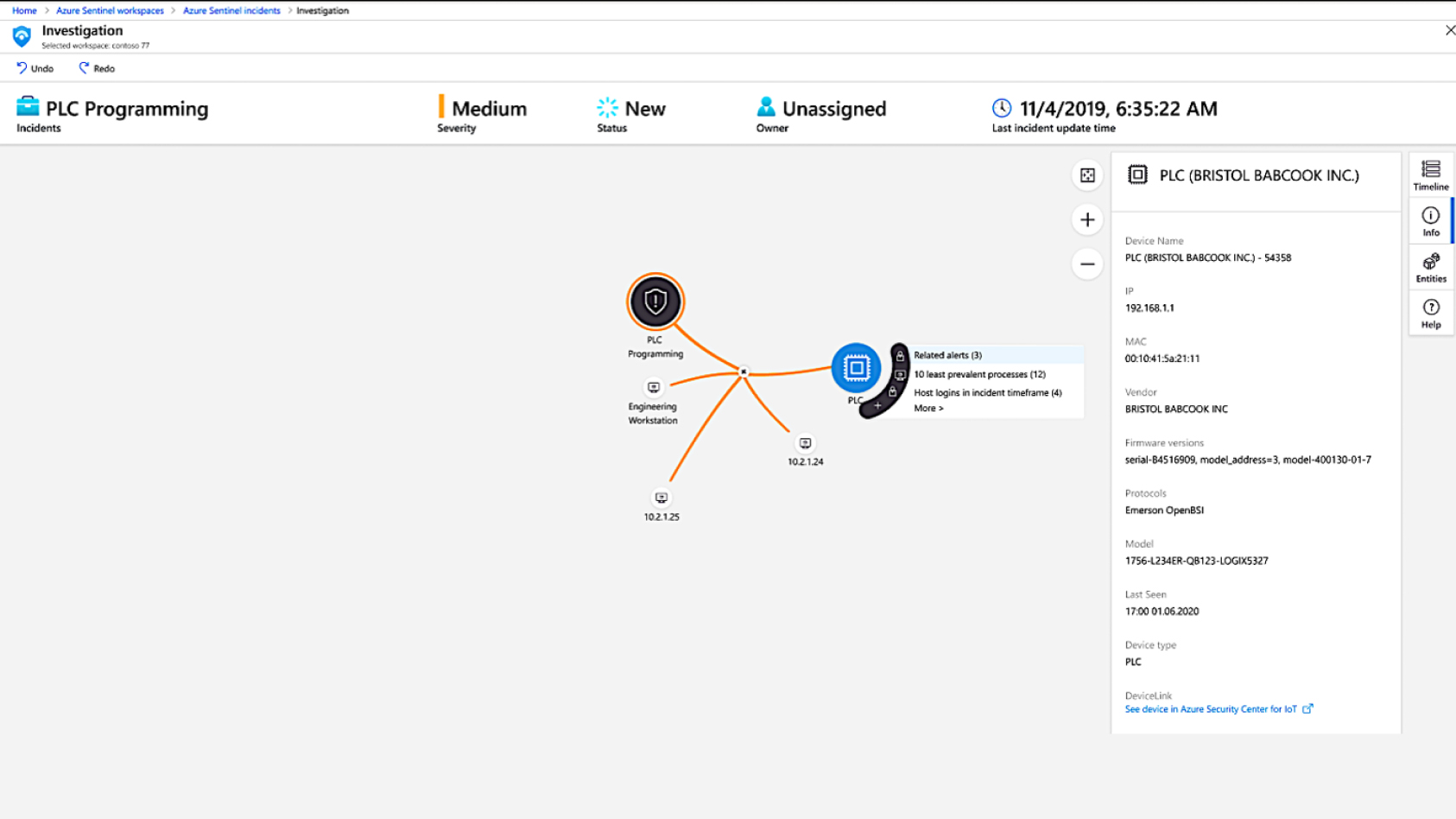Redo the last graph action

point(97,68)
